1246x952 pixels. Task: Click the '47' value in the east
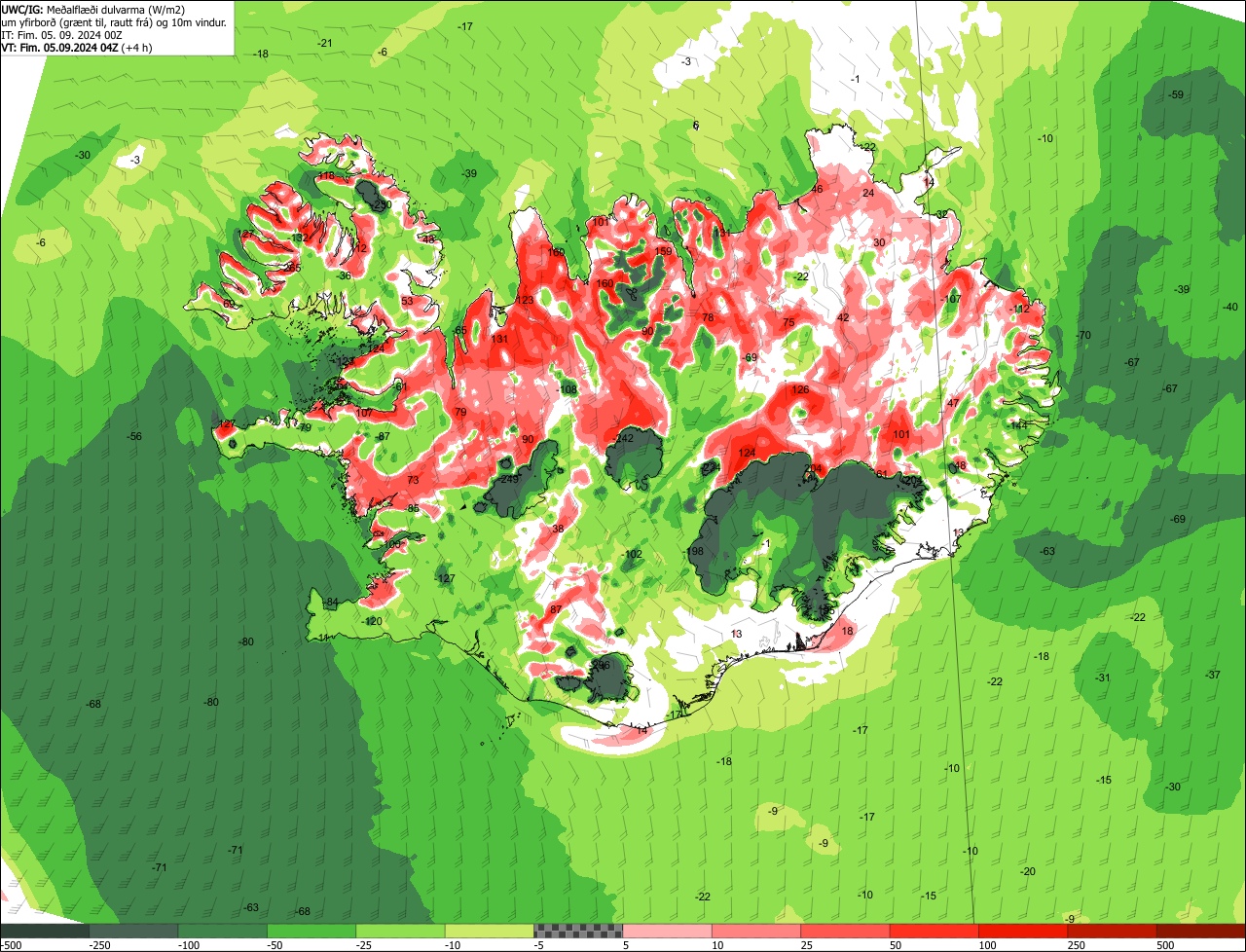tap(953, 403)
